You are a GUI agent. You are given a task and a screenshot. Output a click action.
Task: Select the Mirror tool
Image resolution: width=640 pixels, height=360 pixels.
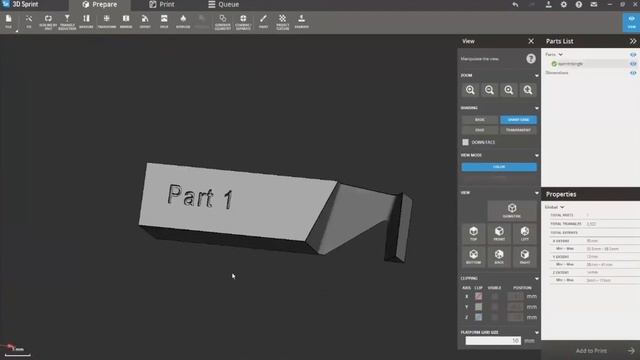click(126, 22)
